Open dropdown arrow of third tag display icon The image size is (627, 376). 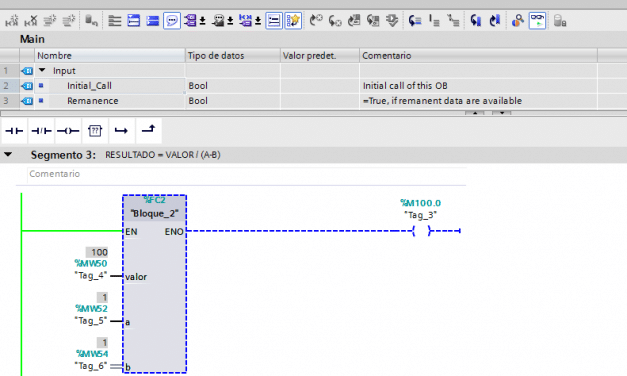(258, 21)
